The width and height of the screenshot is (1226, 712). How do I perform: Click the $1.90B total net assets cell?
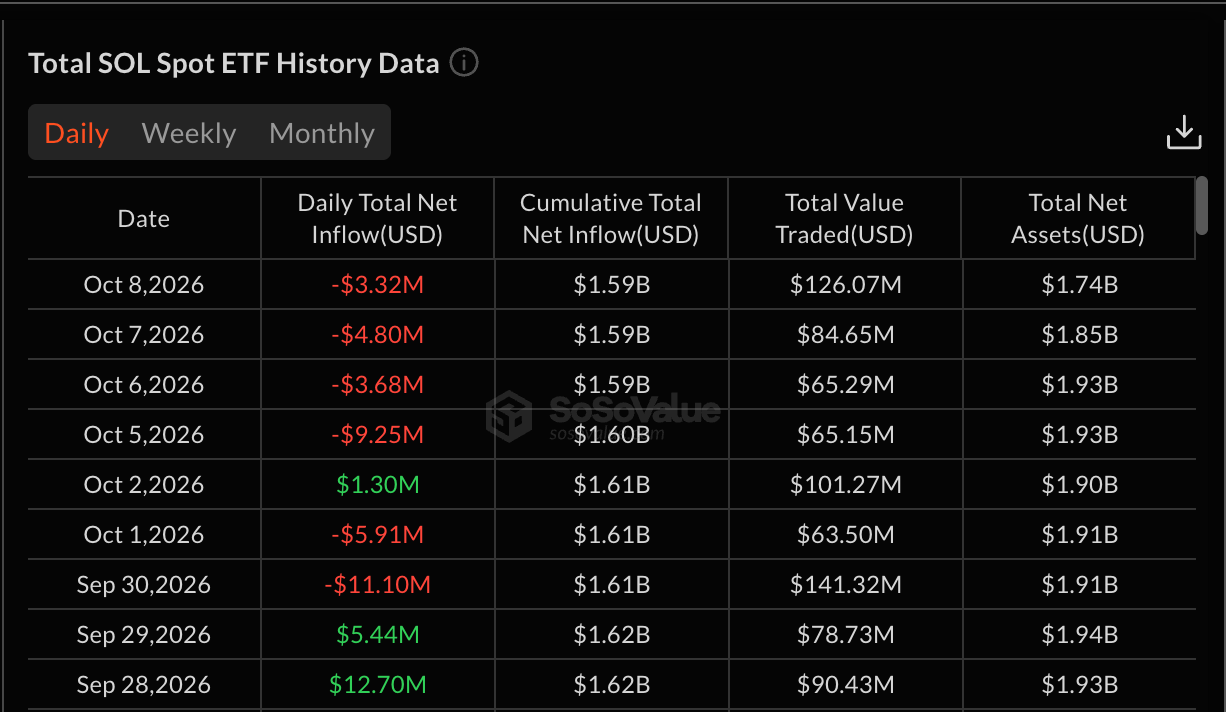(1080, 485)
